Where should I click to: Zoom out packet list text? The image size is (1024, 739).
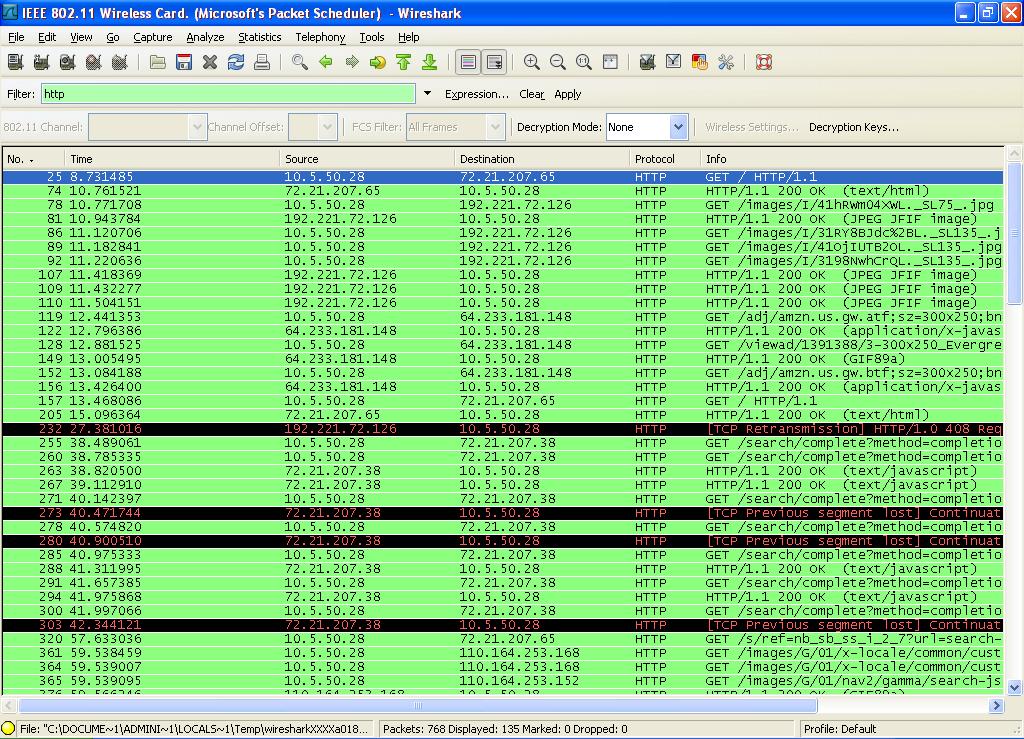pos(558,62)
